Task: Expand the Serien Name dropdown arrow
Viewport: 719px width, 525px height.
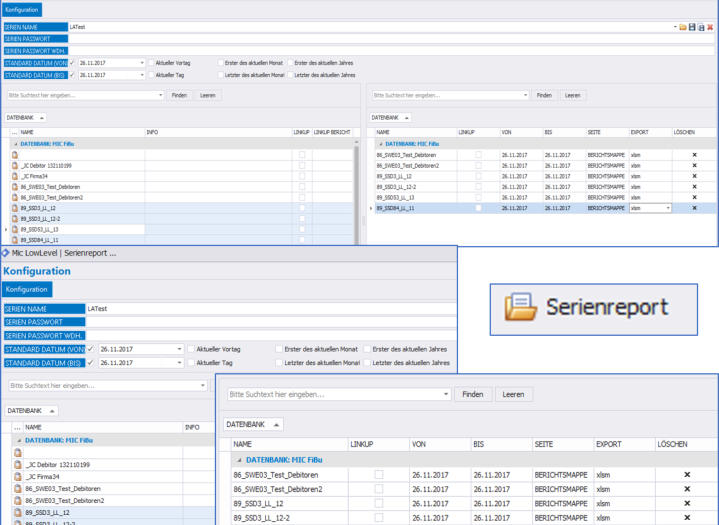Action: click(673, 27)
